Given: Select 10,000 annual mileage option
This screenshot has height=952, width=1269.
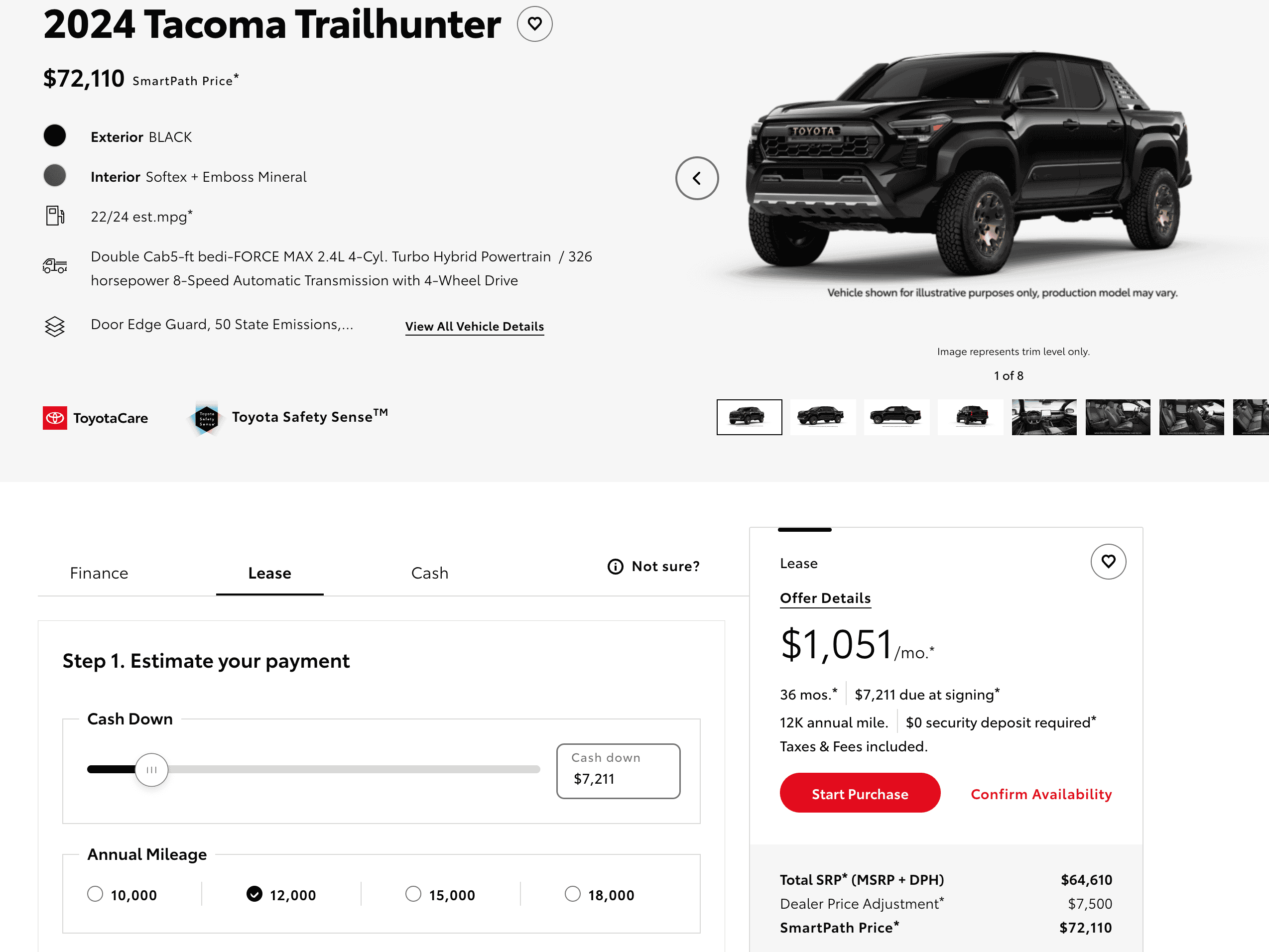Looking at the screenshot, I should (95, 894).
